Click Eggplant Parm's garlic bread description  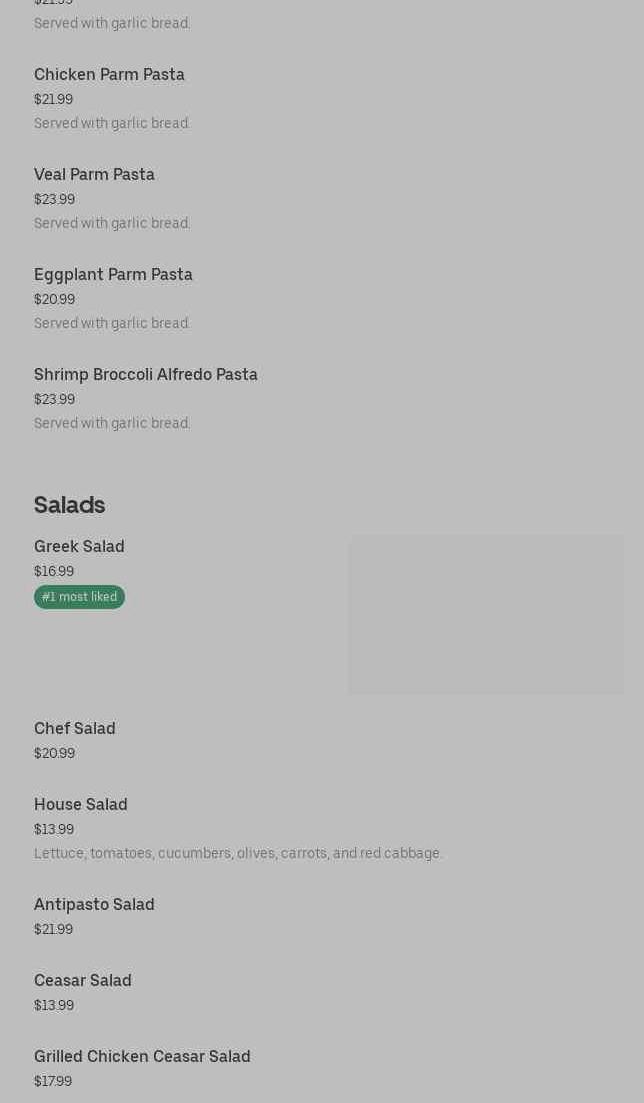click(x=112, y=323)
